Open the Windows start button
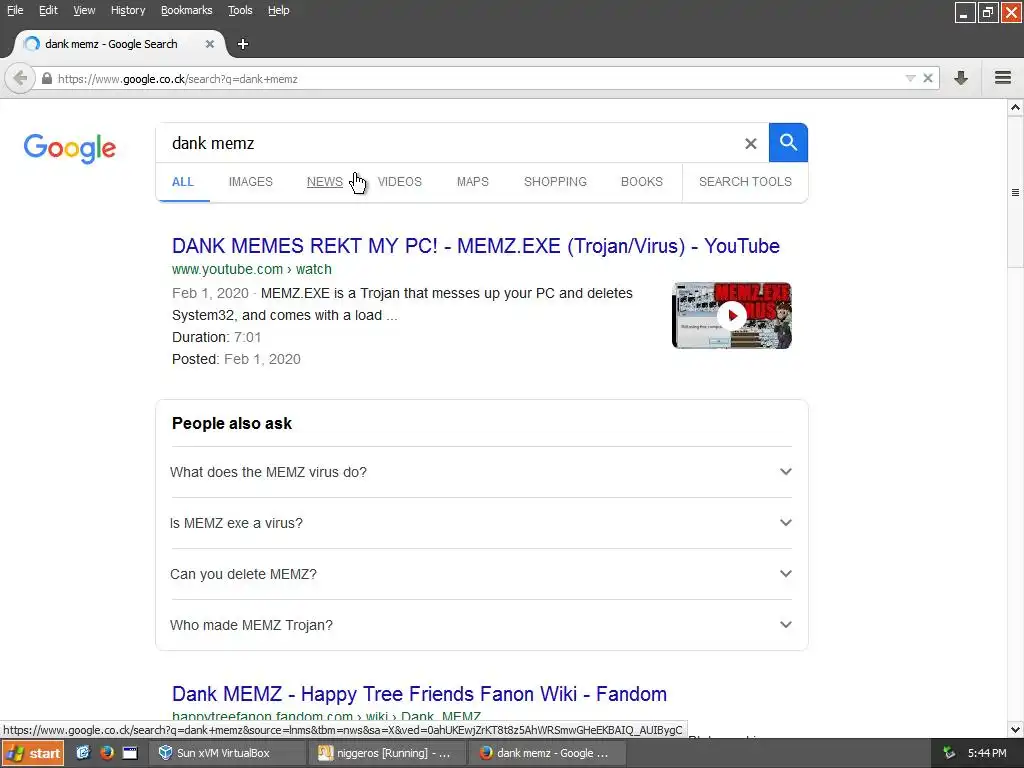Viewport: 1024px width, 768px height. coord(33,753)
